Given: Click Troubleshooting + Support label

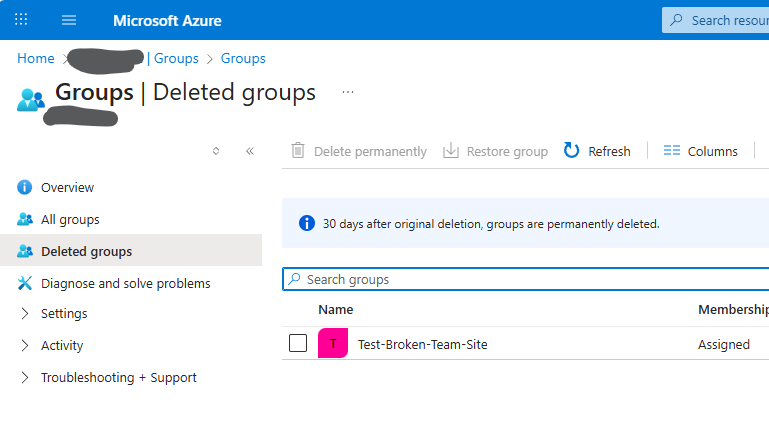Looking at the screenshot, I should pos(119,377).
